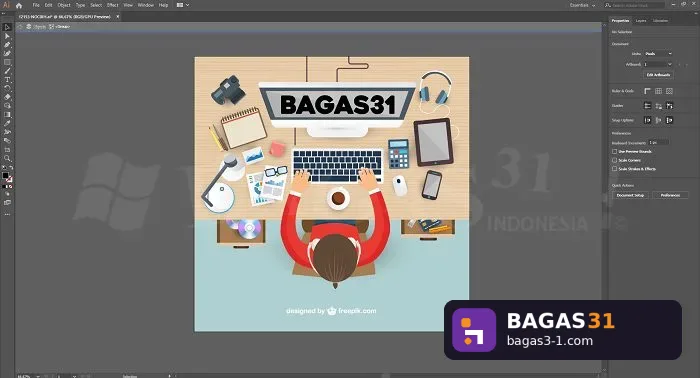Select the Type tool
This screenshot has width=700, height=378.
7,79
